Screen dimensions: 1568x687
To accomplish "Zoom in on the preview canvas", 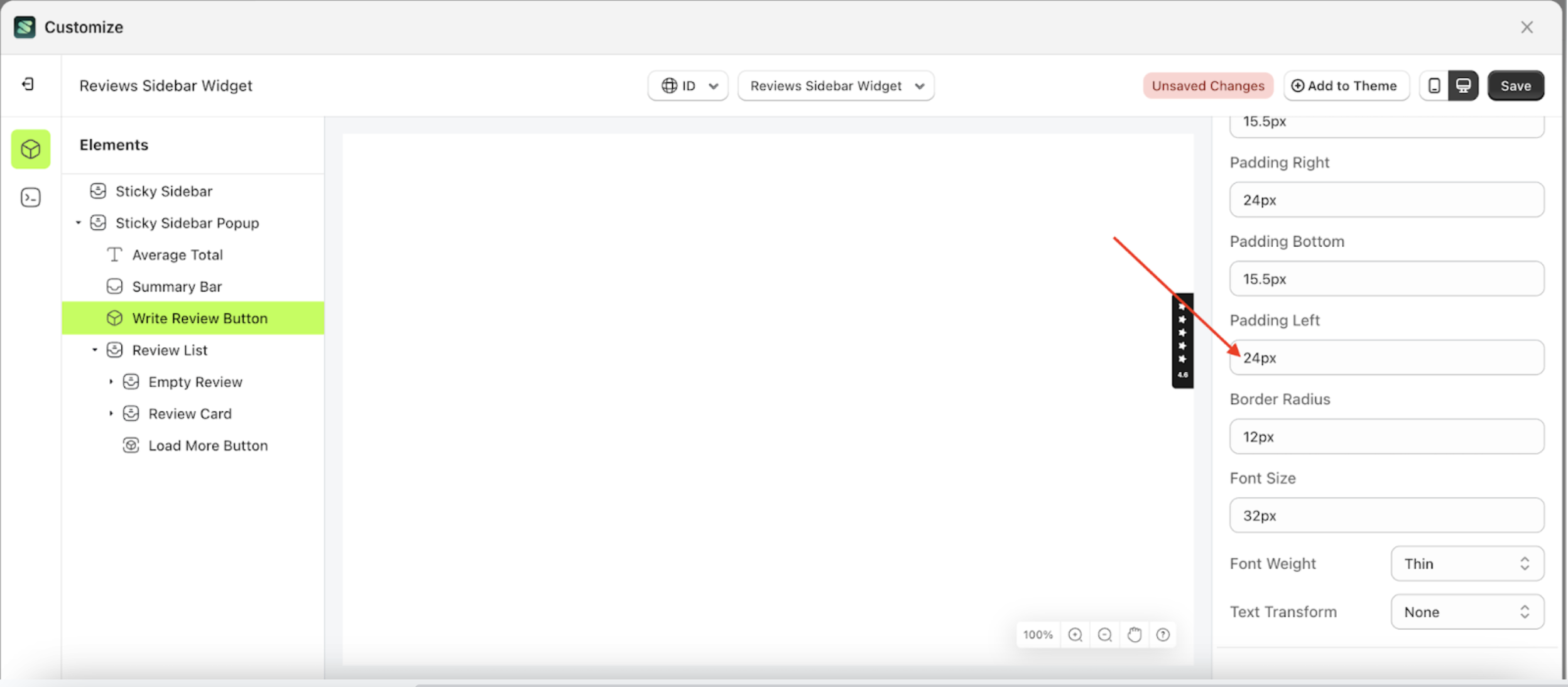I will [1075, 634].
